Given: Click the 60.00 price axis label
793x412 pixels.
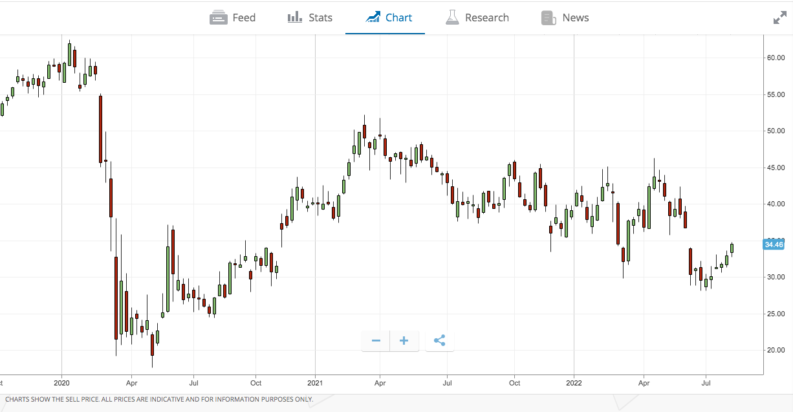Looking at the screenshot, I should 775,58.
